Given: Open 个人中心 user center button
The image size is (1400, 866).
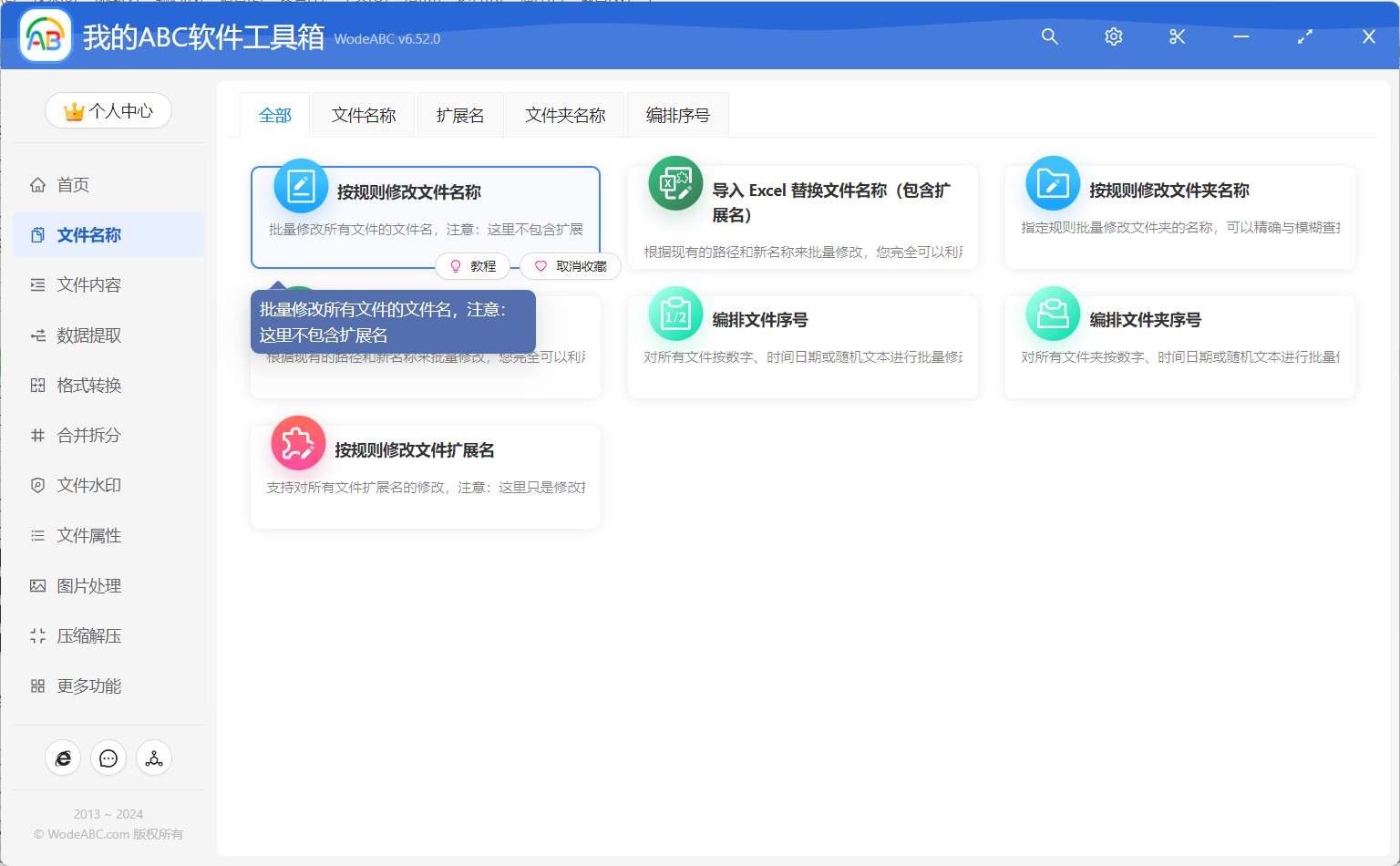Looking at the screenshot, I should 108,111.
